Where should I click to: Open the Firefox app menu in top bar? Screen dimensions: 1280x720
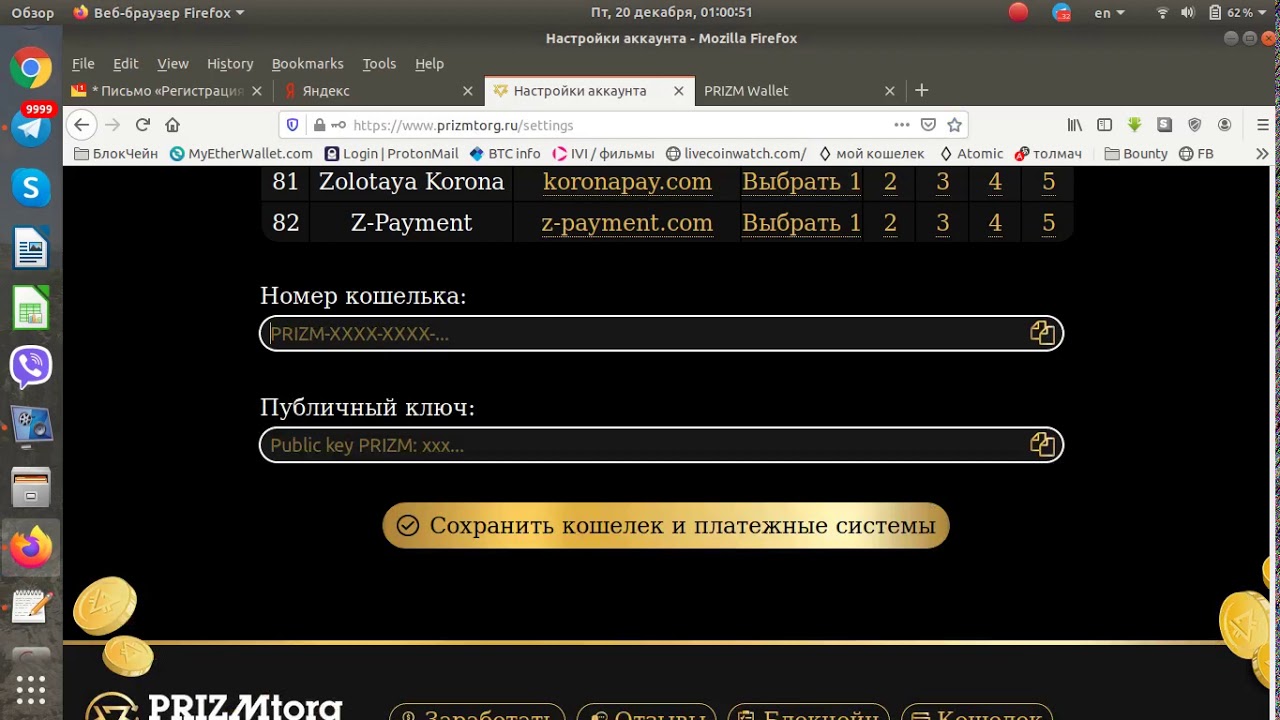coord(159,13)
